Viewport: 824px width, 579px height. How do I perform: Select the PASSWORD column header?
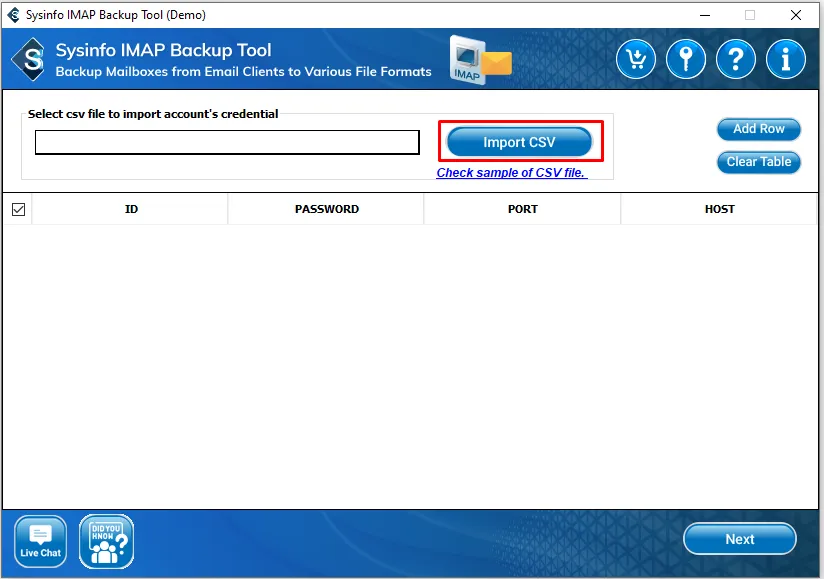click(326, 209)
